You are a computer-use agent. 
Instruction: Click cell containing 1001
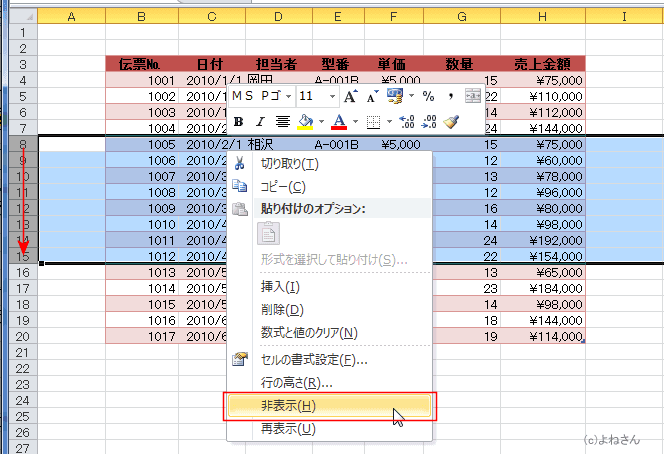(x=142, y=80)
